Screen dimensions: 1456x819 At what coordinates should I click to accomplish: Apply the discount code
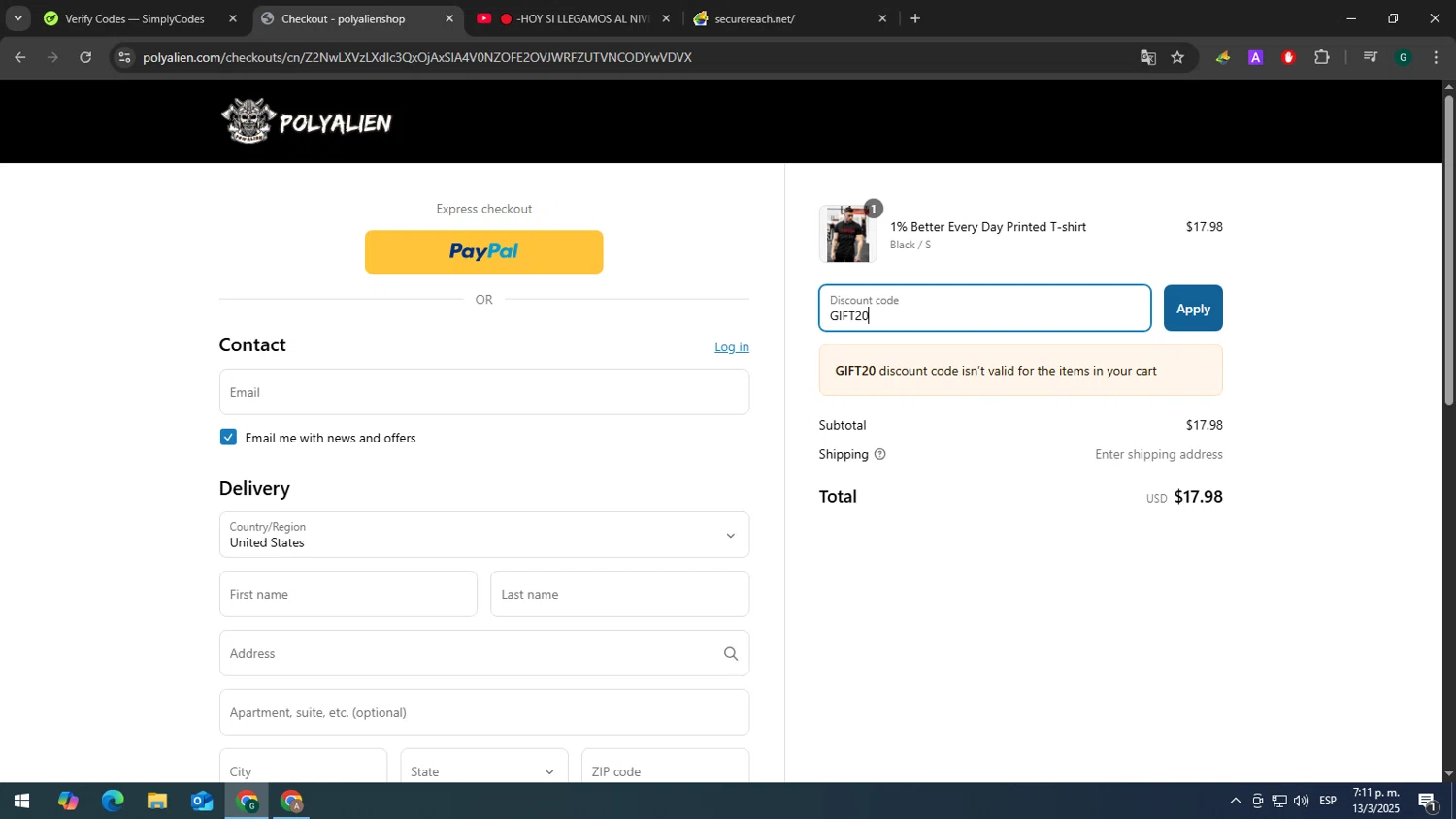point(1193,309)
